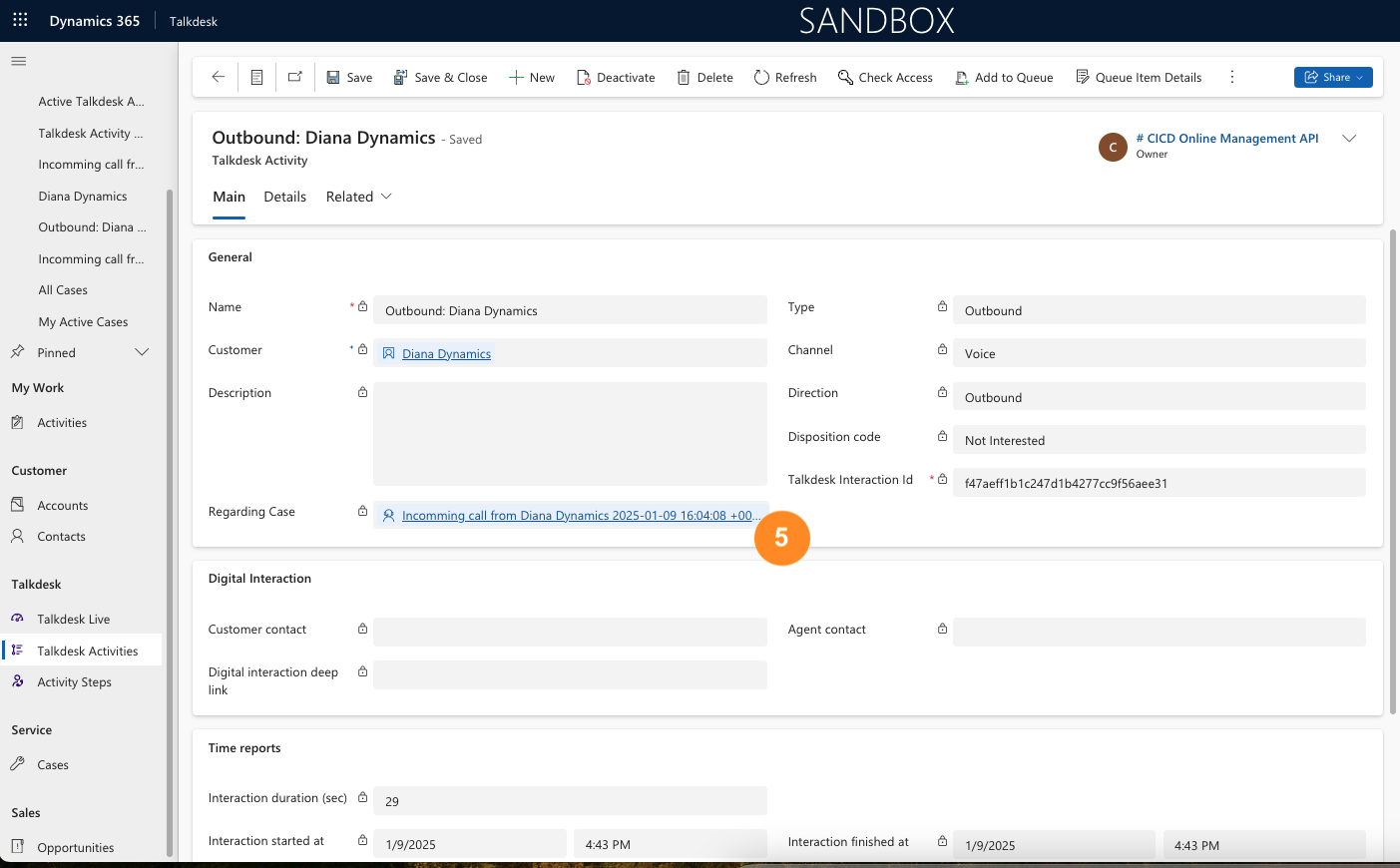Image resolution: width=1400 pixels, height=868 pixels.
Task: Expand the header chevron next to Owner
Action: click(x=1349, y=139)
